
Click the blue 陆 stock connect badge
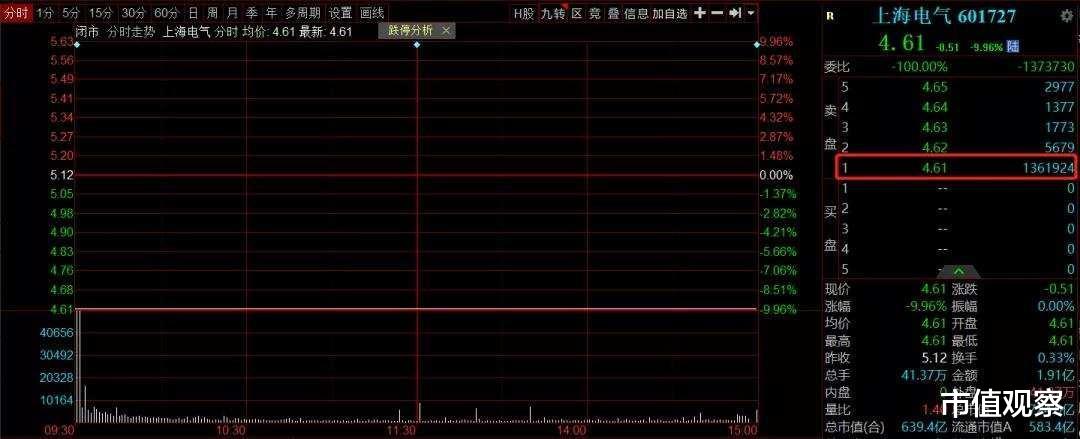[1013, 47]
